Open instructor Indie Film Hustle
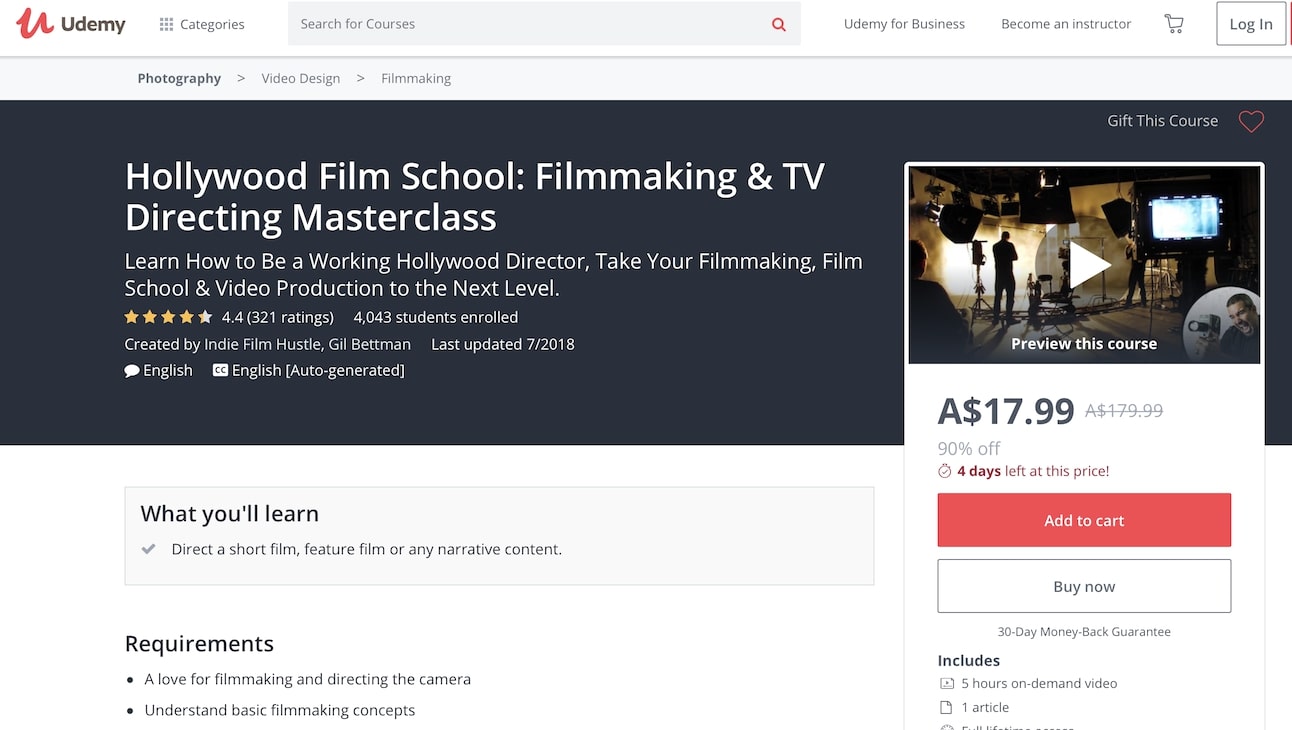1292x730 pixels. tap(262, 344)
